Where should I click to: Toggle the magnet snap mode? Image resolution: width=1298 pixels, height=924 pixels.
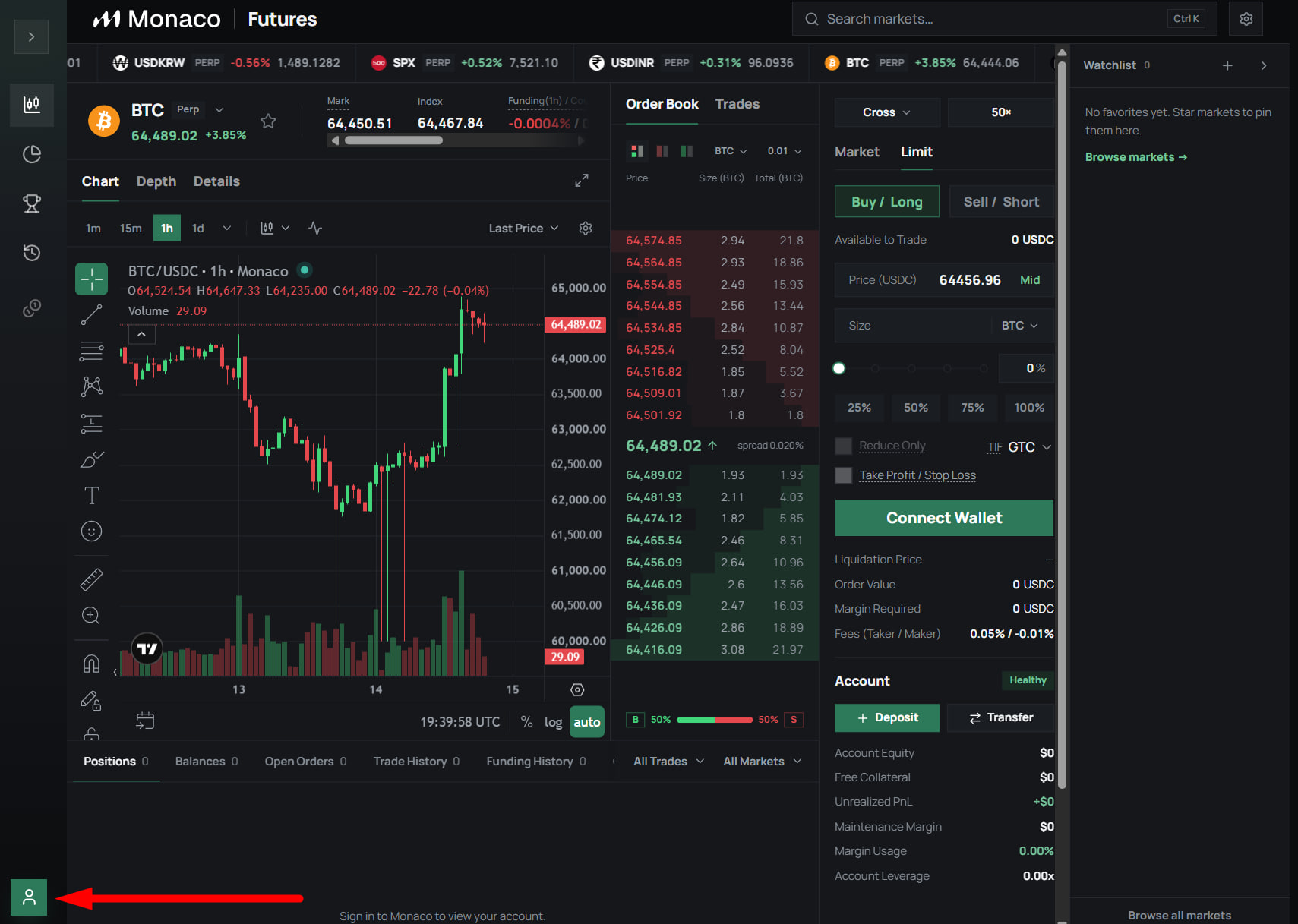click(x=91, y=664)
